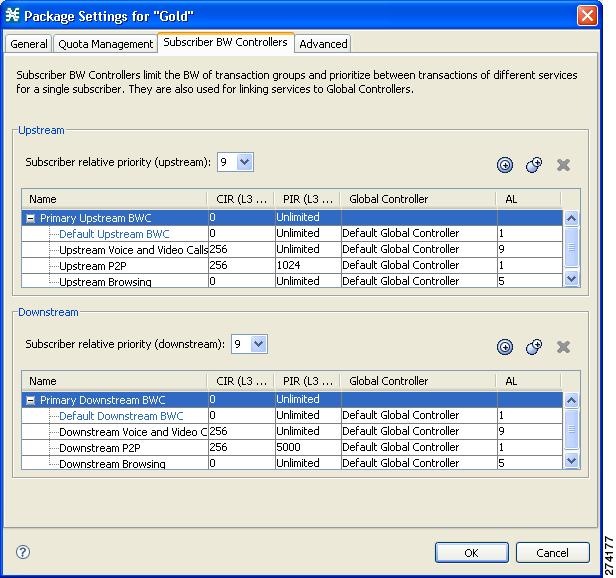Collapse the Primary Upstream BWC tree node
Viewport: 616px width, 578px height.
31,218
